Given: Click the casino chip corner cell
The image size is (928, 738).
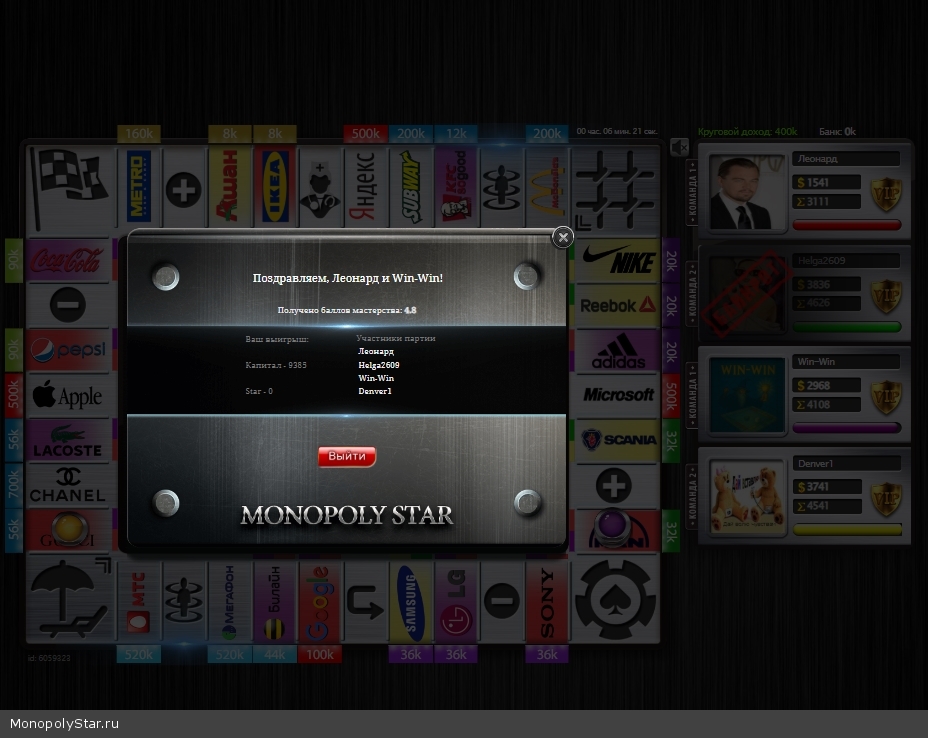Looking at the screenshot, I should pos(616,600).
